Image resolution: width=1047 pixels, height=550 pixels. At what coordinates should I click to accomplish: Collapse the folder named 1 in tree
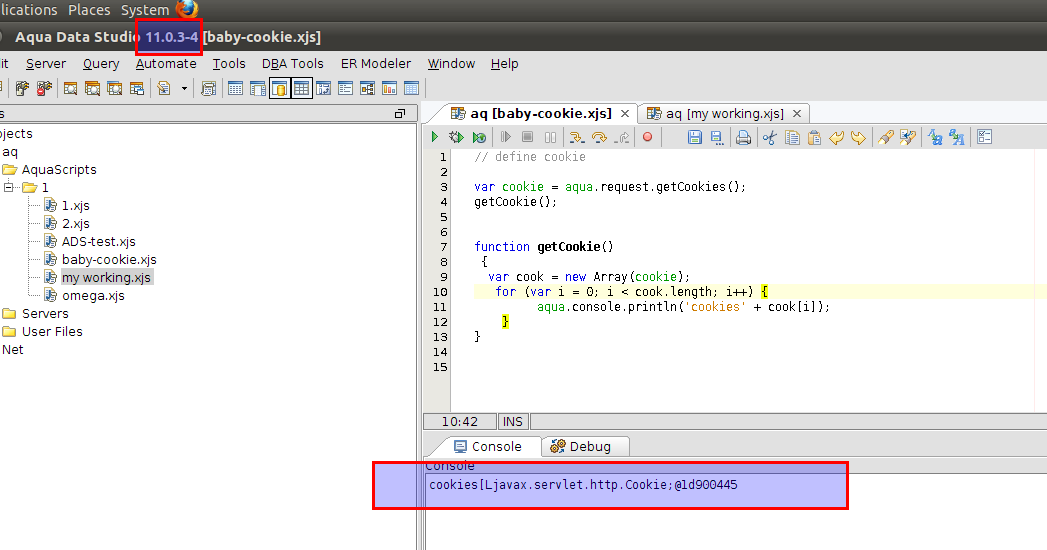[x=9, y=188]
